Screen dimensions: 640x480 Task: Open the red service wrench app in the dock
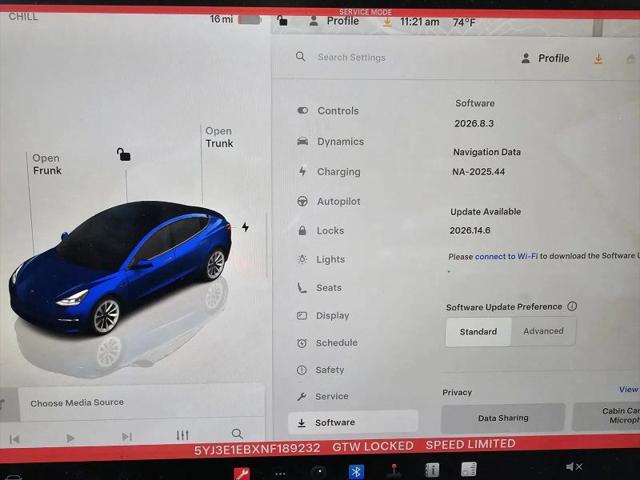click(241, 474)
